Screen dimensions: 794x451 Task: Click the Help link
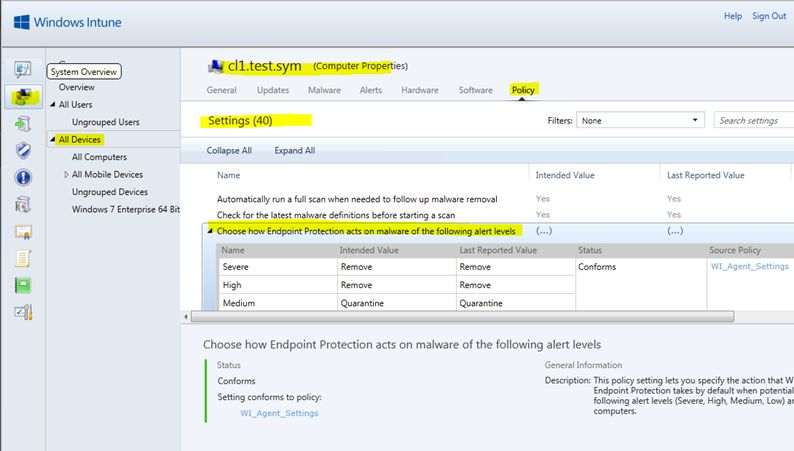pos(733,16)
